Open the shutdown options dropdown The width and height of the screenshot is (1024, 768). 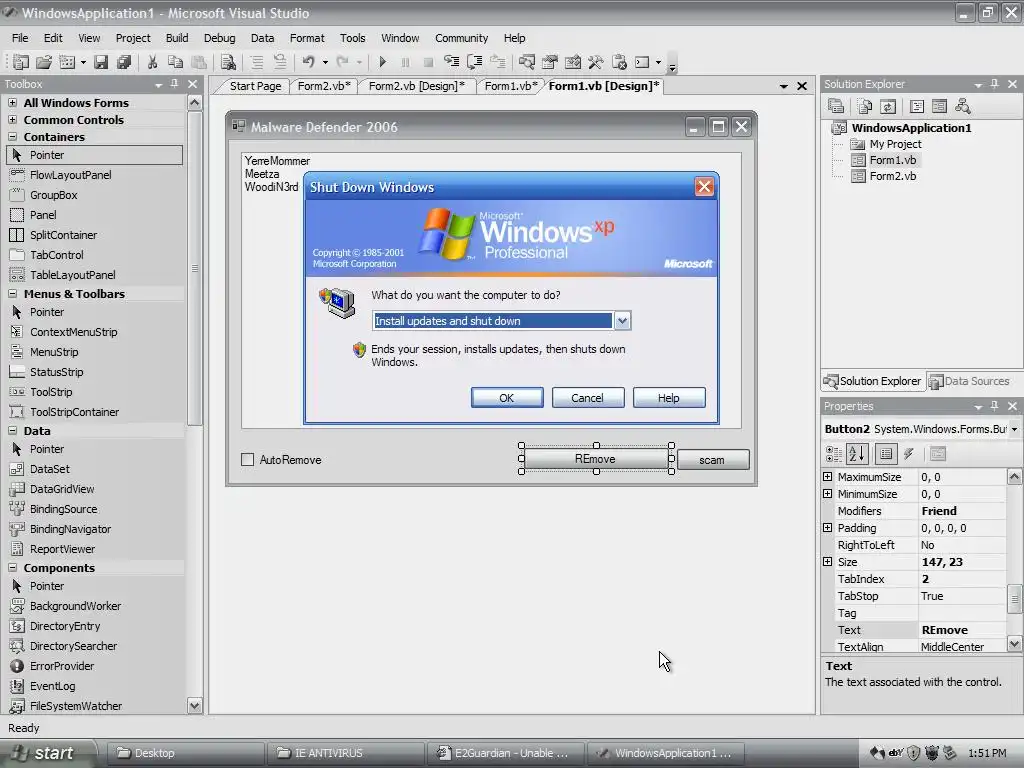(x=622, y=321)
